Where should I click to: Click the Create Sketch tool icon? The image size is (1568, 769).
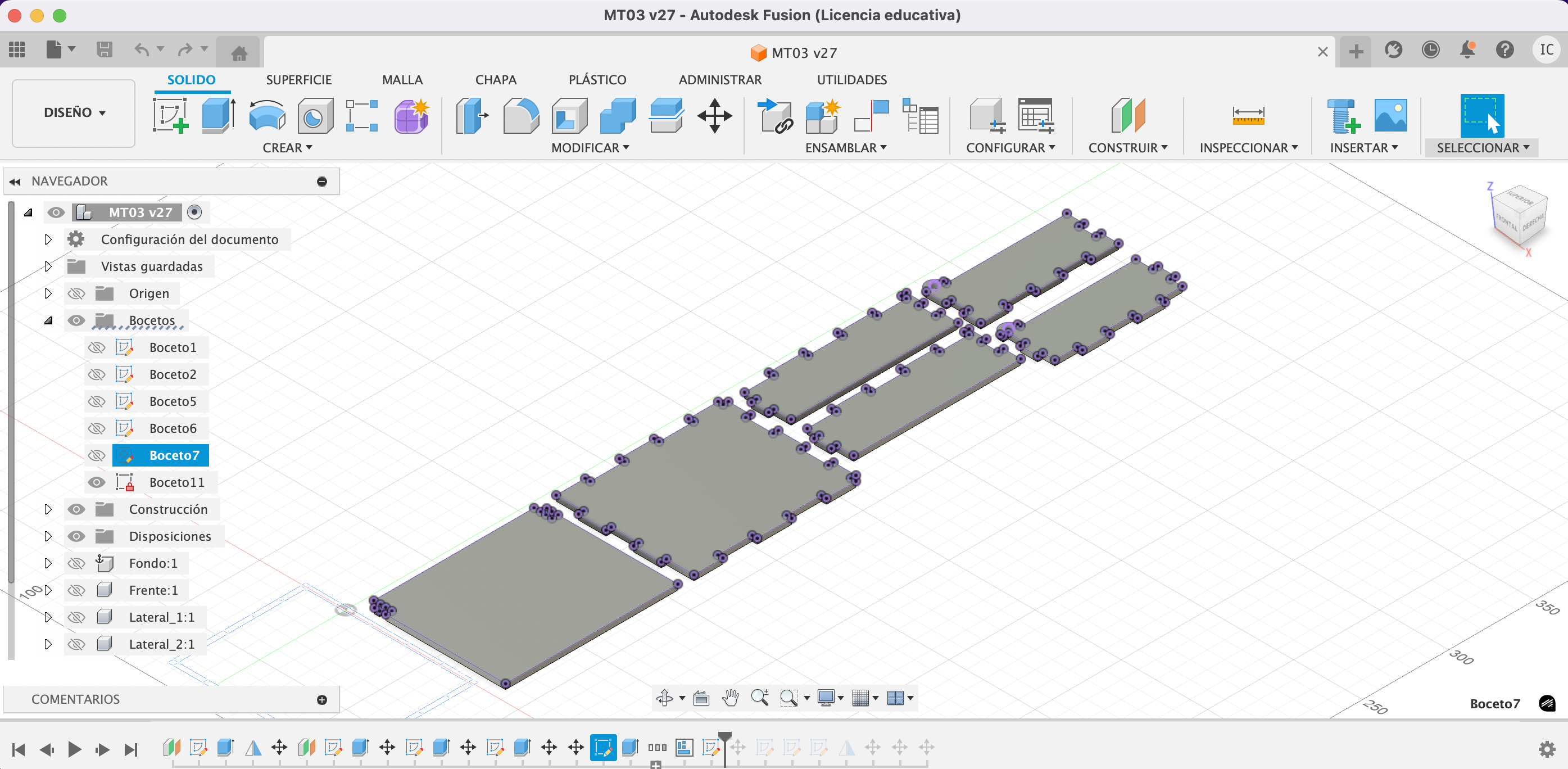[x=170, y=115]
